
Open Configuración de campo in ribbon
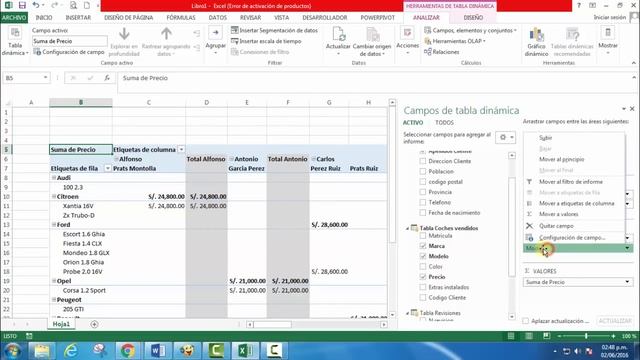[x=69, y=52]
